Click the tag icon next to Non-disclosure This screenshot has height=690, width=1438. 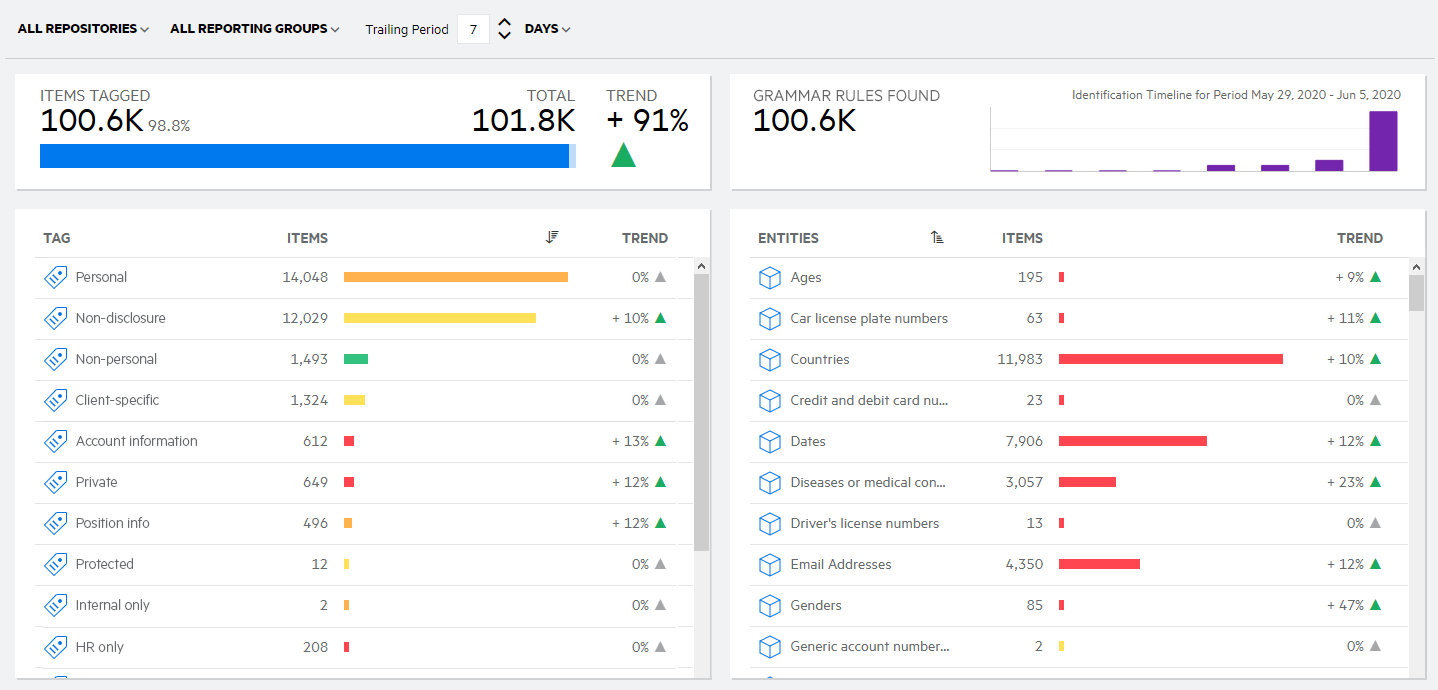tap(55, 319)
